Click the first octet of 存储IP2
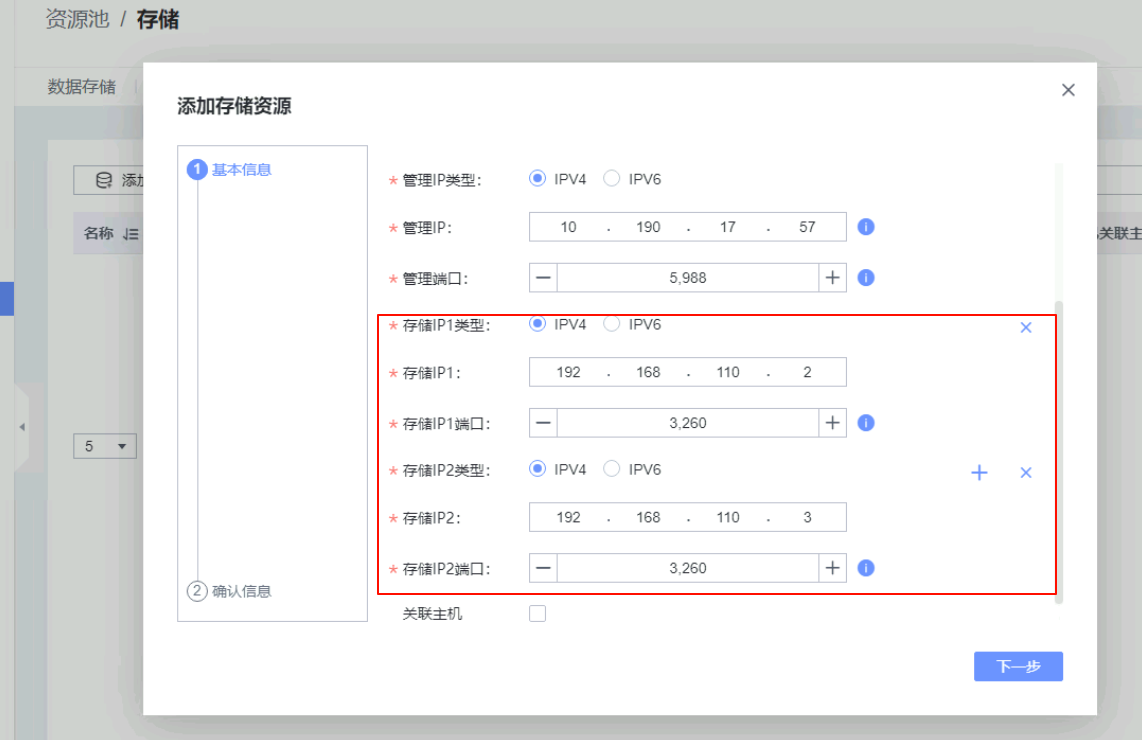Viewport: 1142px width, 740px height. (x=568, y=517)
